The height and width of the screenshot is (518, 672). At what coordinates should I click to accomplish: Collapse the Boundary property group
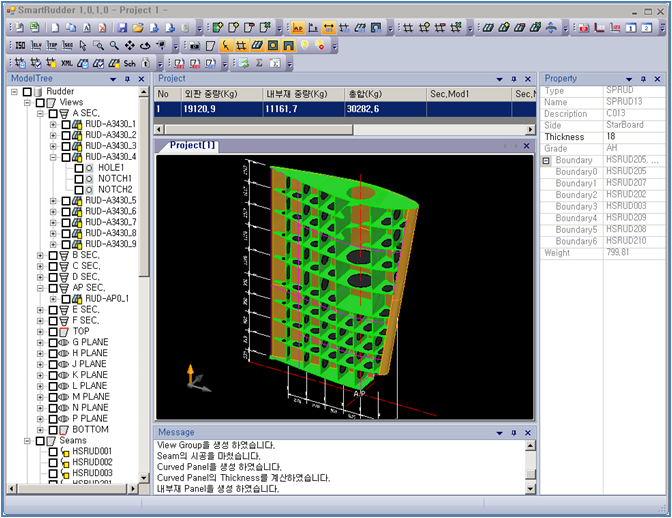pos(547,160)
